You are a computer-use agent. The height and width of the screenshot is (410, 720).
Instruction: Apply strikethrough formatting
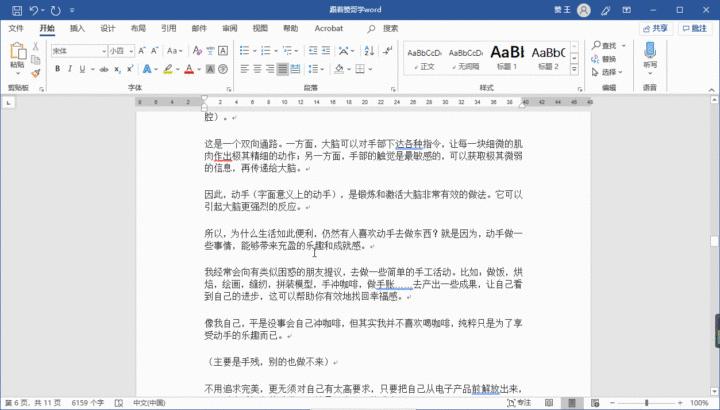tap(104, 69)
